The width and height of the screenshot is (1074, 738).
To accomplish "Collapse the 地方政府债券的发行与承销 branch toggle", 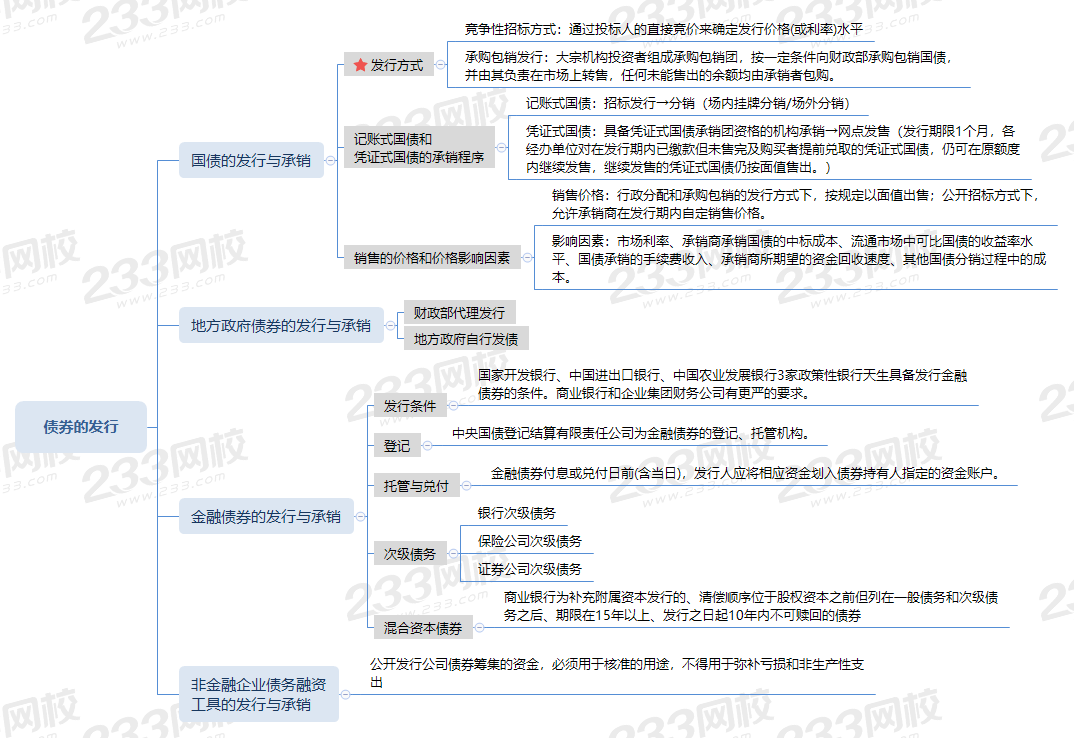I will [390, 326].
